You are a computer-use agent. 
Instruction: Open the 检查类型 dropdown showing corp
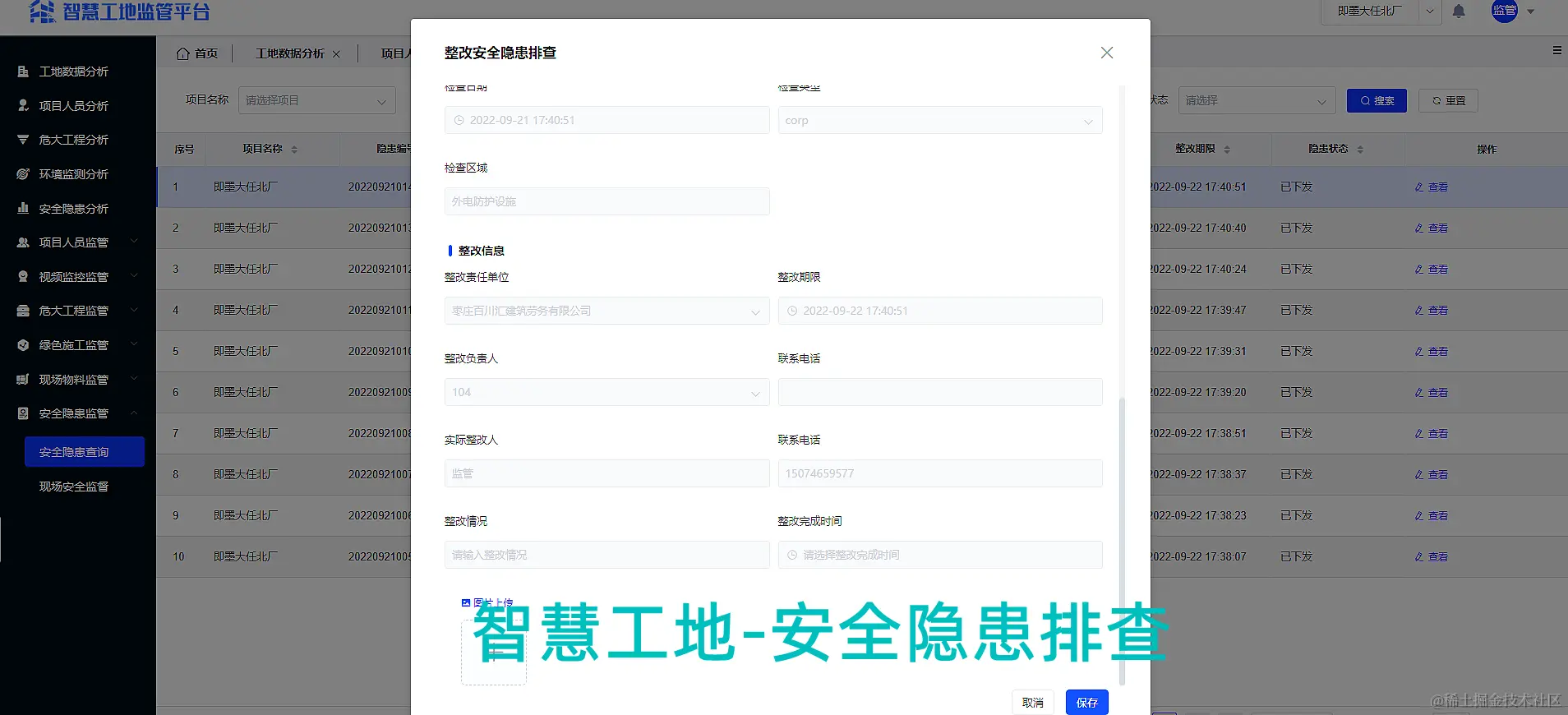(x=940, y=120)
